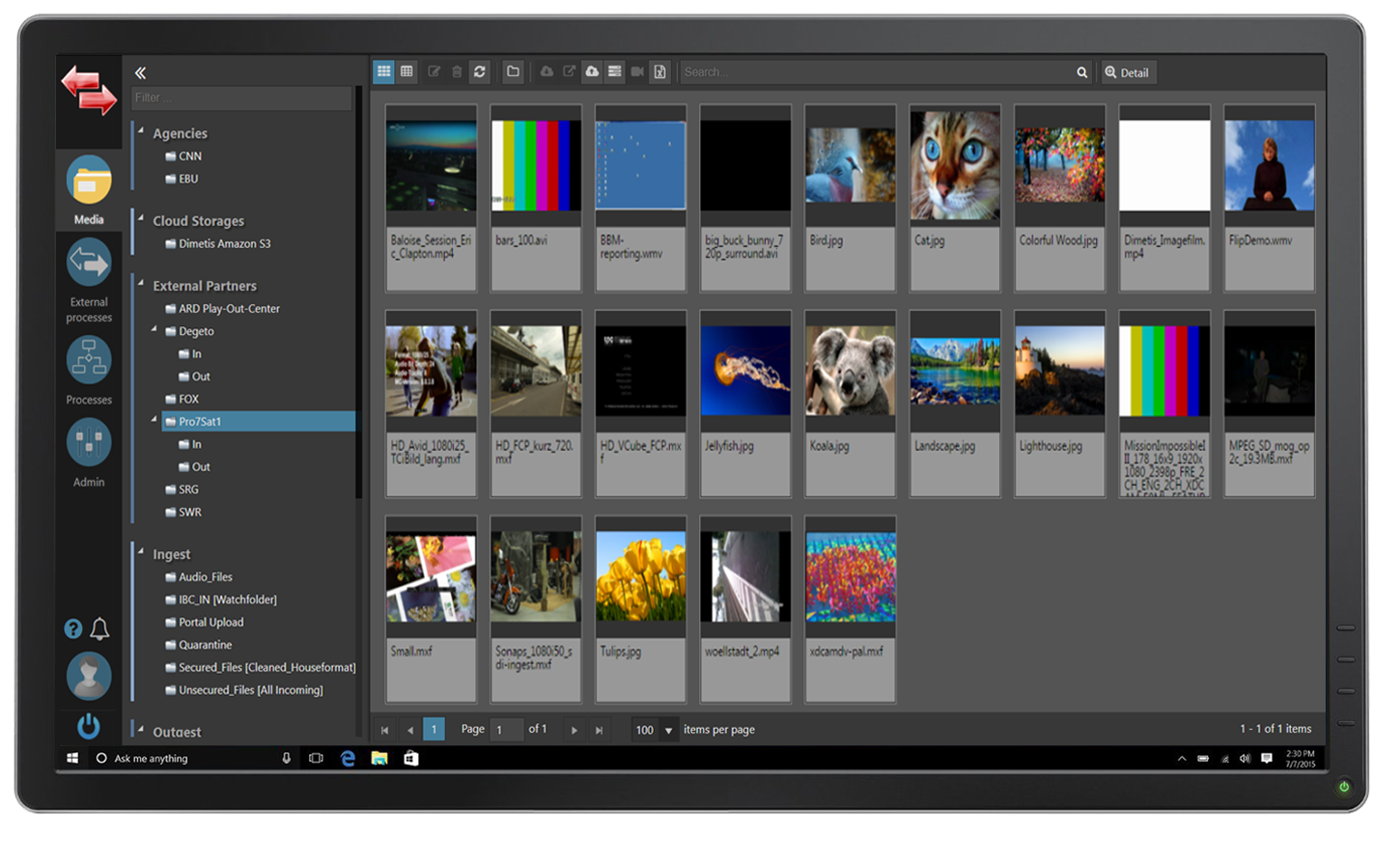This screenshot has height=866, width=1400.
Task: Open the Admin section
Action: 89,453
